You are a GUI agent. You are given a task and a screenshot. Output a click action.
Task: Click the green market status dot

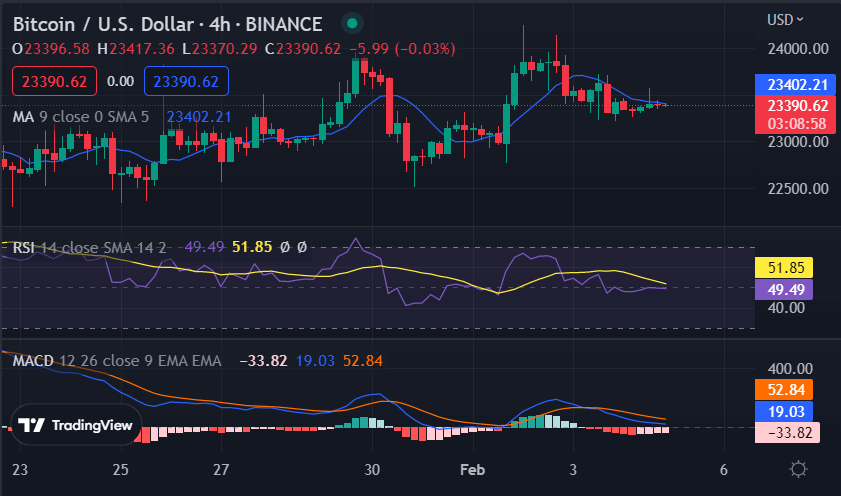350,22
